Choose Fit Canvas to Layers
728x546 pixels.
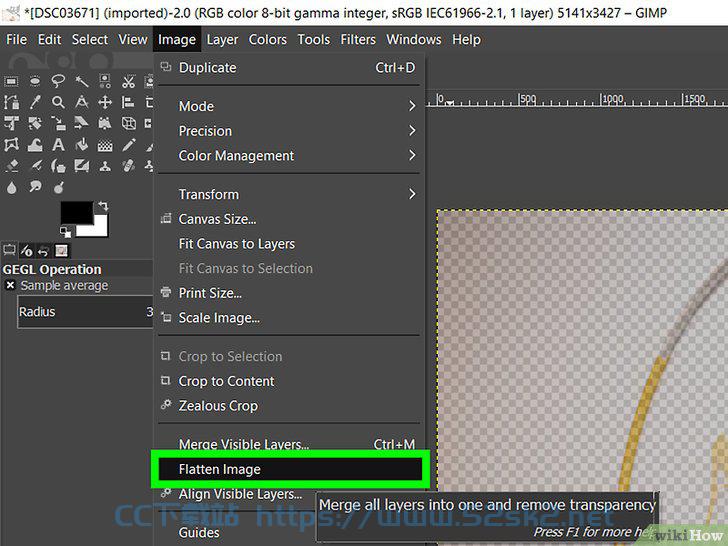click(x=289, y=244)
